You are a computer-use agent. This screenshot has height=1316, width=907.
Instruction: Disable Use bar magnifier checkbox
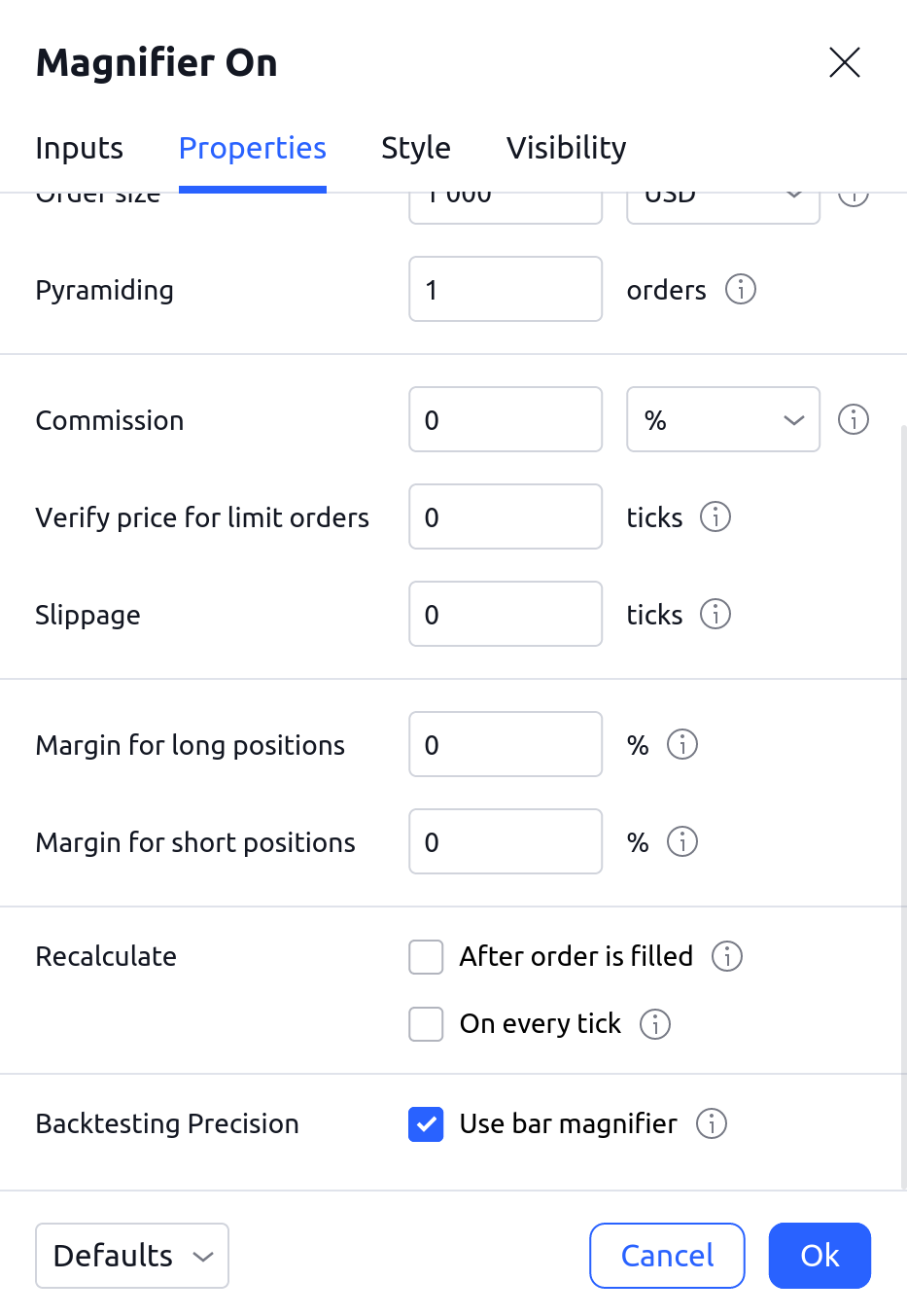click(426, 1124)
